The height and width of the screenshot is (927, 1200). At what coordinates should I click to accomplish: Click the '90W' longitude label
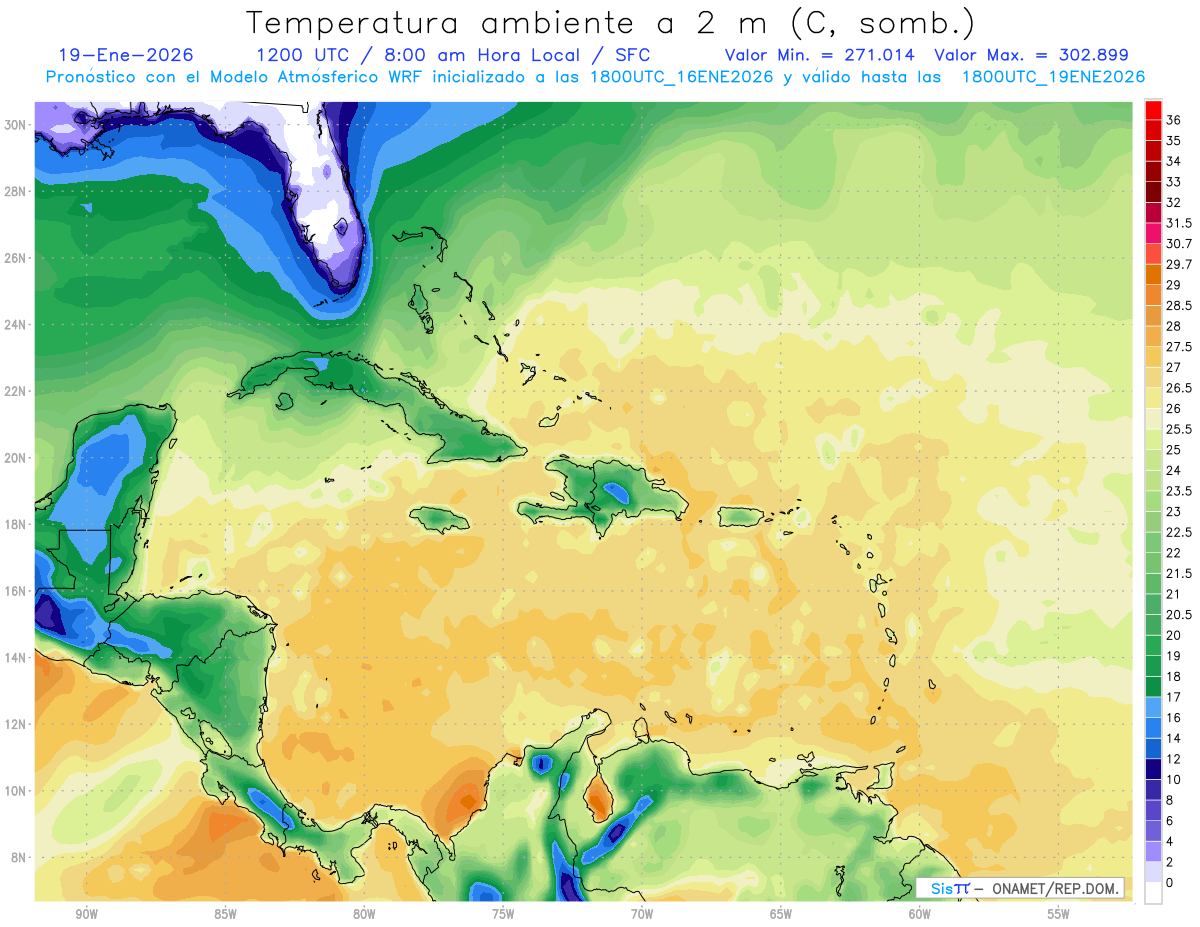tap(86, 914)
